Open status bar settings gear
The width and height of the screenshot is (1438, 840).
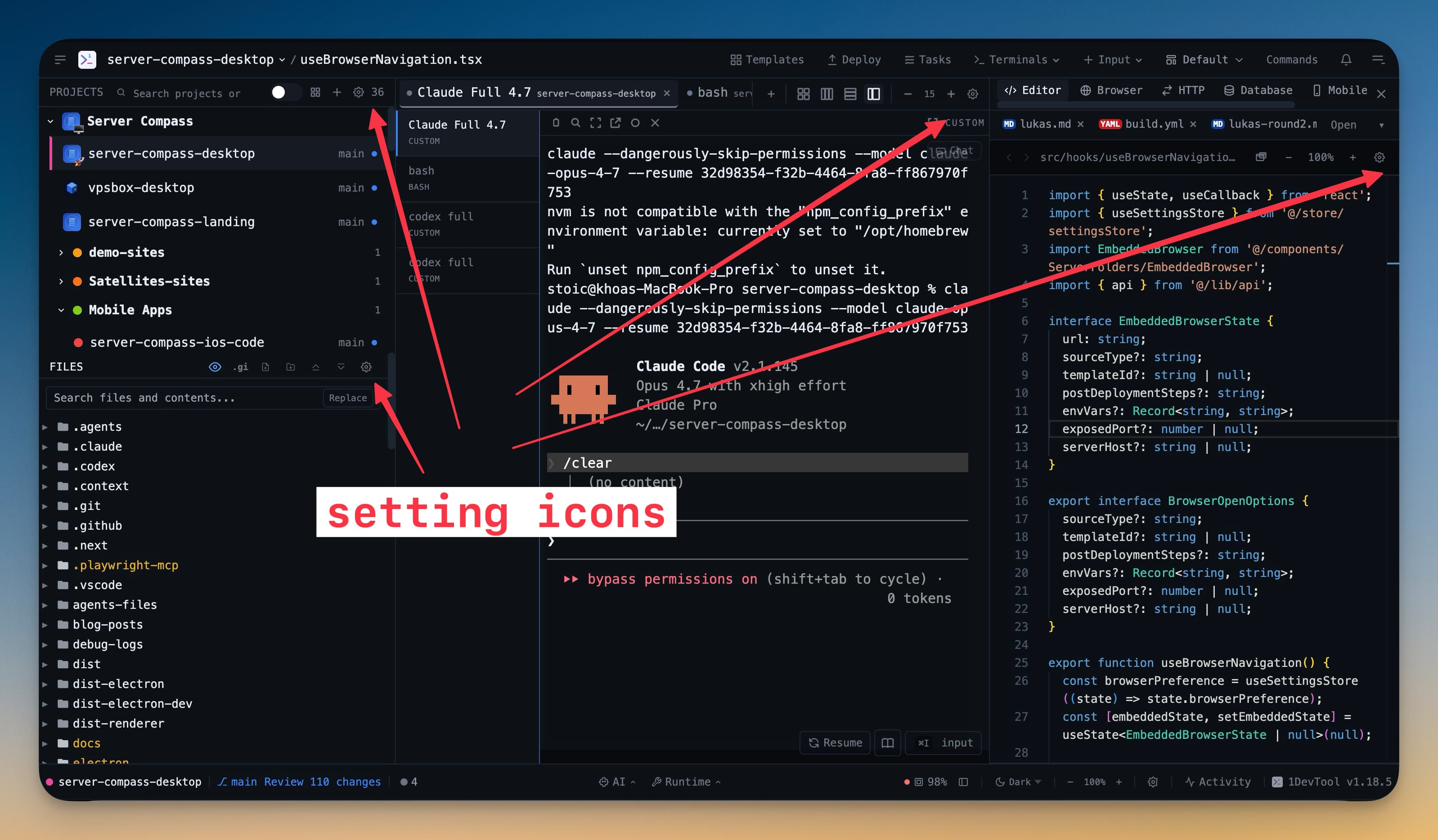pos(1153,782)
